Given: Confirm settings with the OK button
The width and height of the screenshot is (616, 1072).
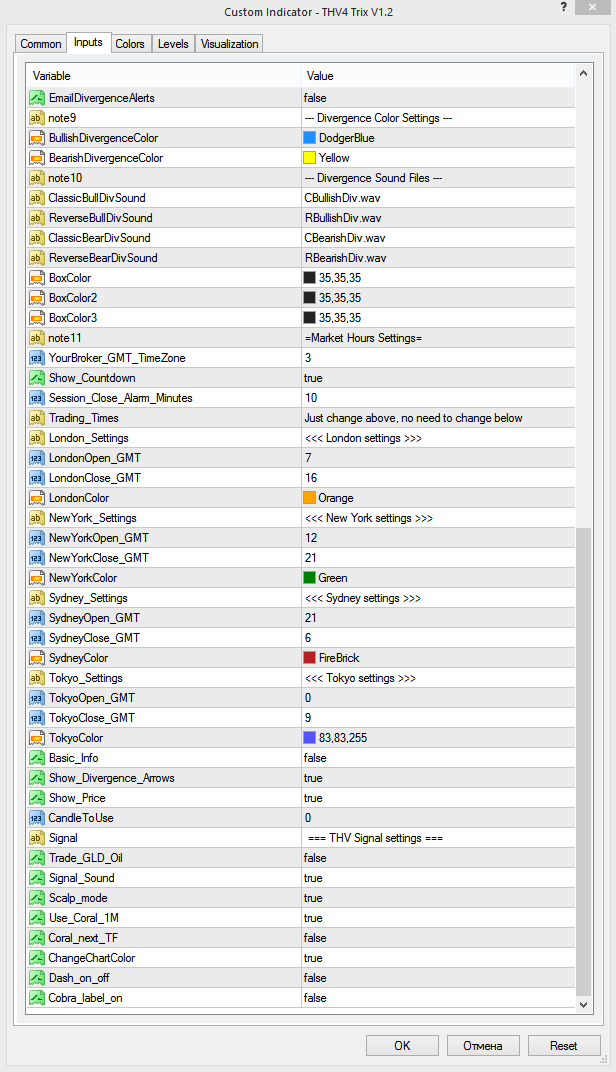Looking at the screenshot, I should [x=402, y=1045].
